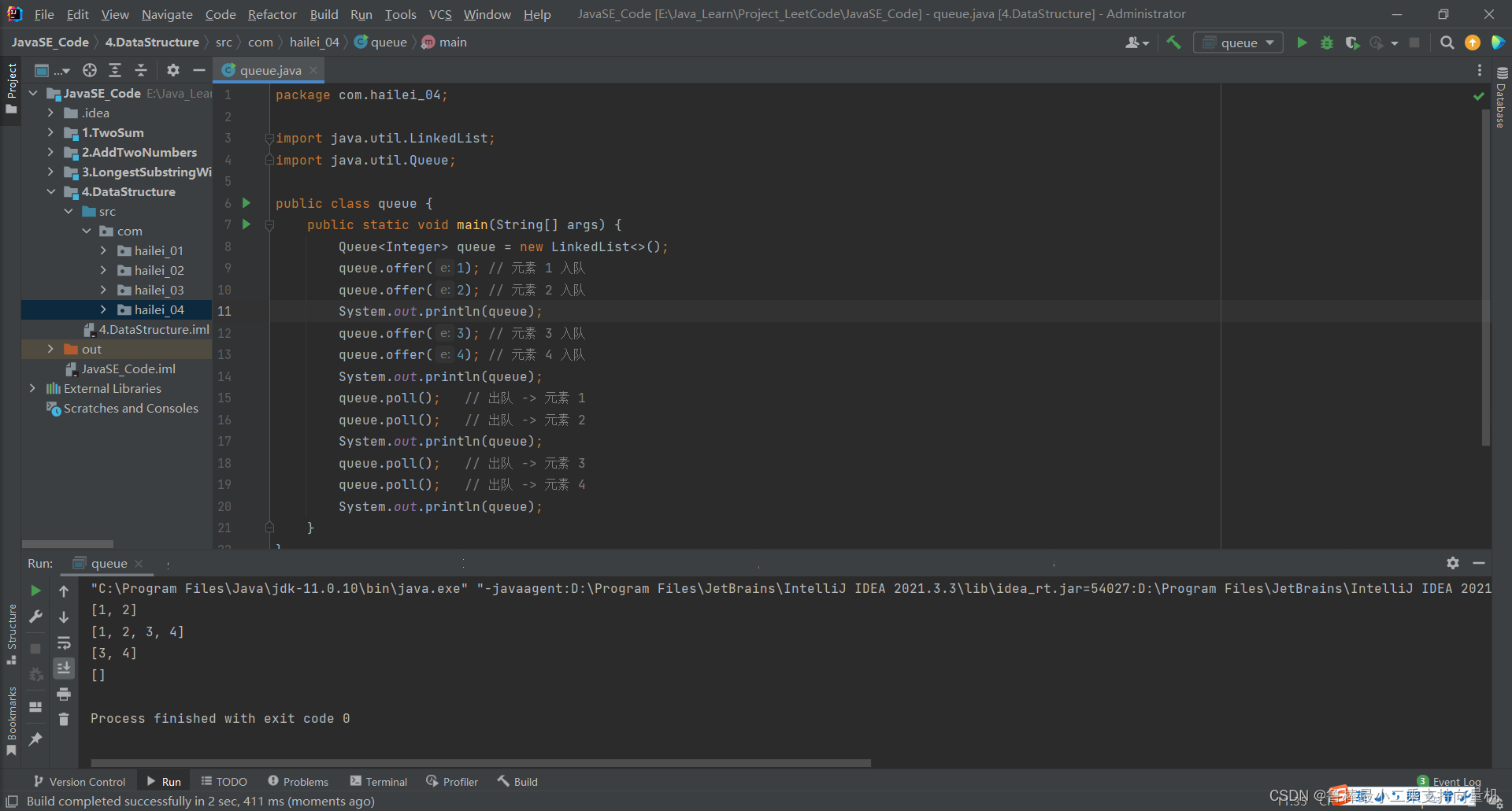Toggle the Bookmarks sidebar stripe button
The width and height of the screenshot is (1512, 811).
click(11, 720)
